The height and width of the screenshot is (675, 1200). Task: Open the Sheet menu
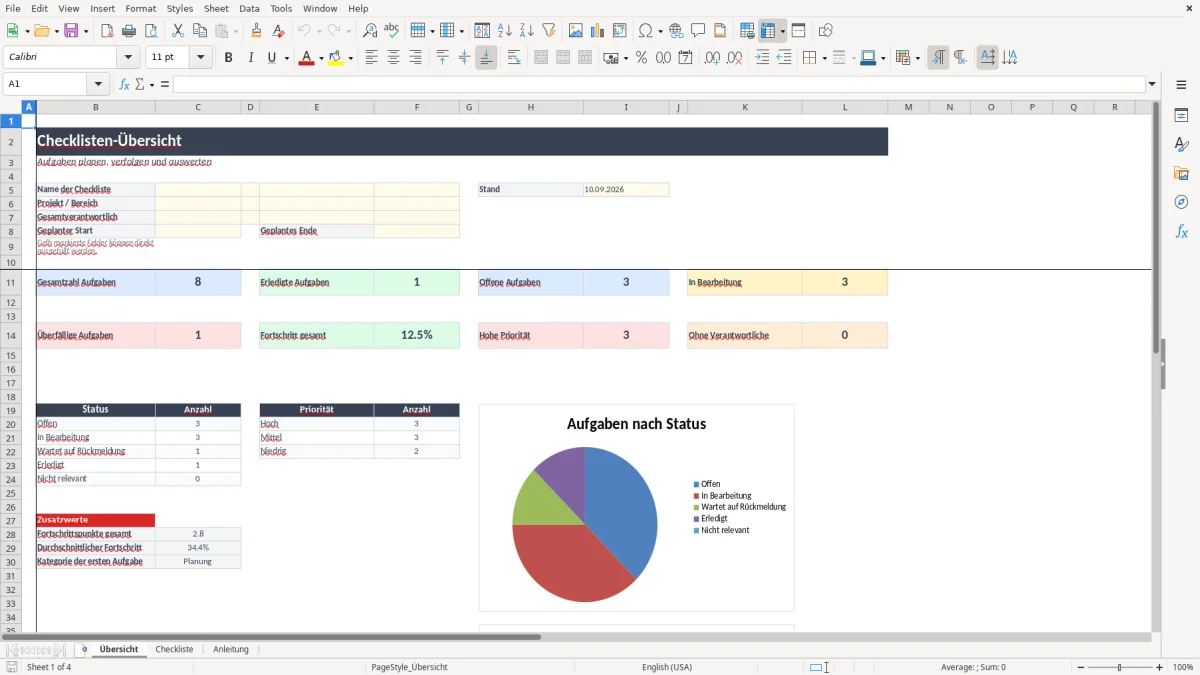(216, 8)
